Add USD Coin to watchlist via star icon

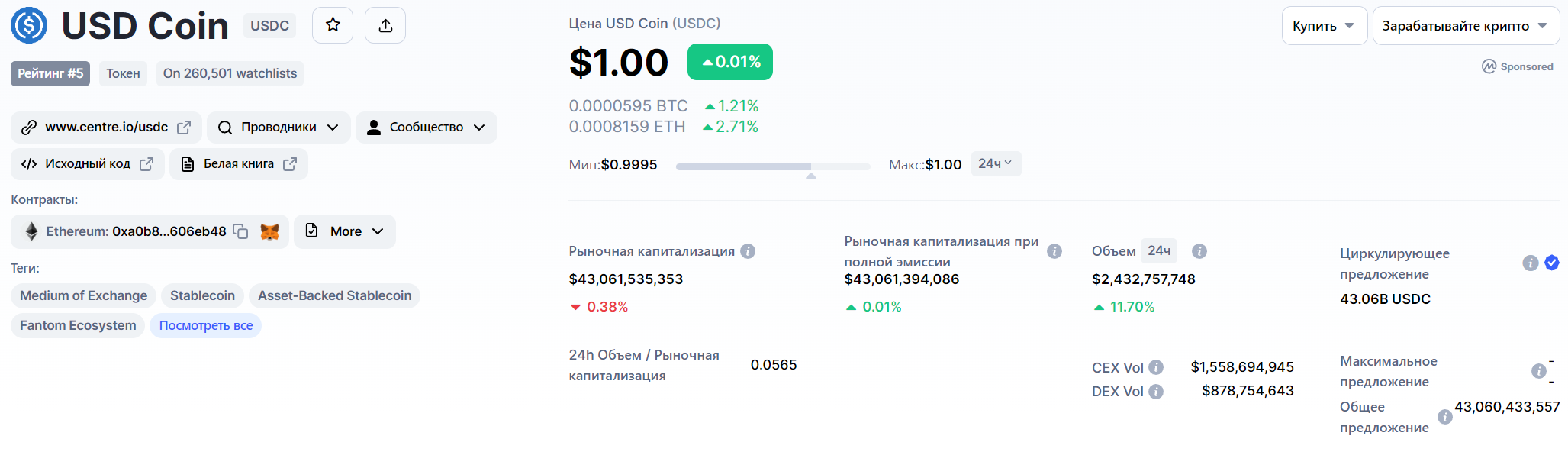pyautogui.click(x=332, y=24)
